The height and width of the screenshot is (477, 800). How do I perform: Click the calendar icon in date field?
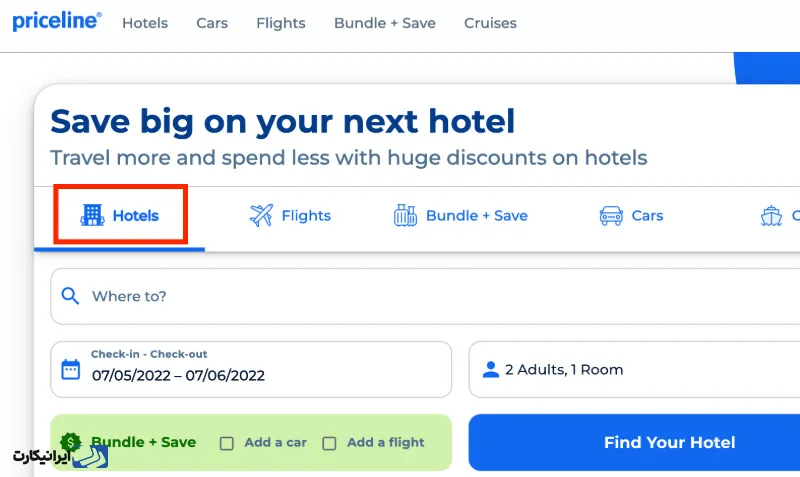(x=71, y=370)
